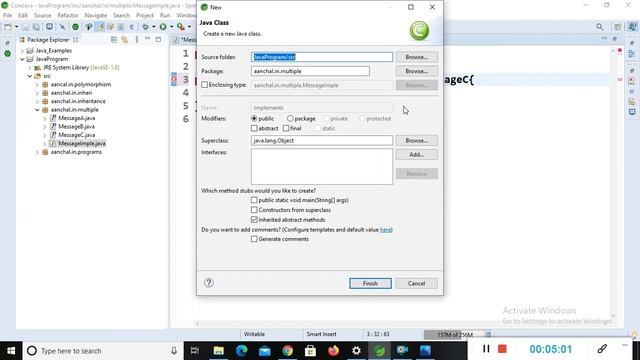Collapse the JavaProgram project
This screenshot has height=360, width=640.
[x=22, y=59]
